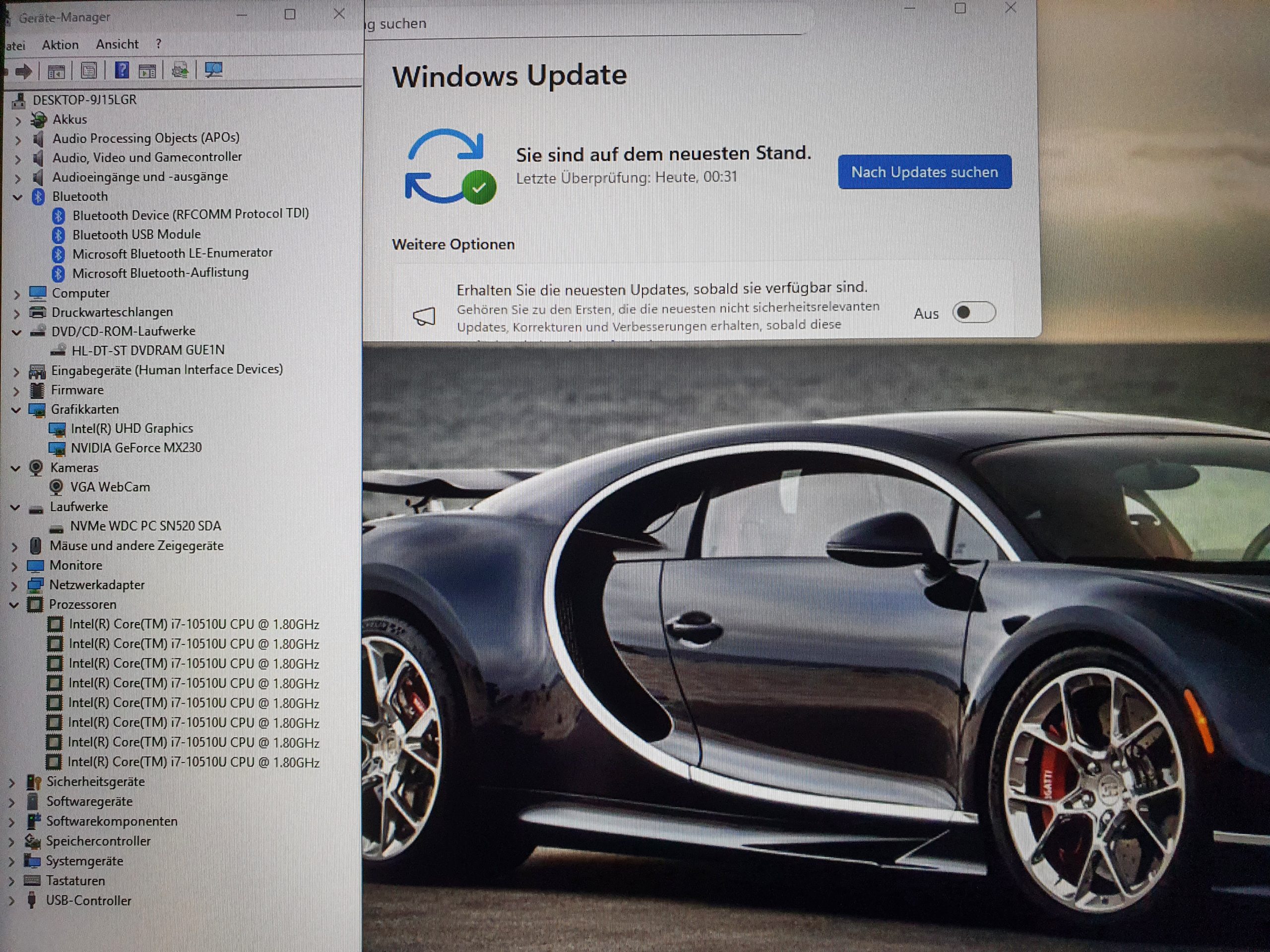
Task: Select the NVIDIA GeForce MX230 entry
Action: point(136,448)
